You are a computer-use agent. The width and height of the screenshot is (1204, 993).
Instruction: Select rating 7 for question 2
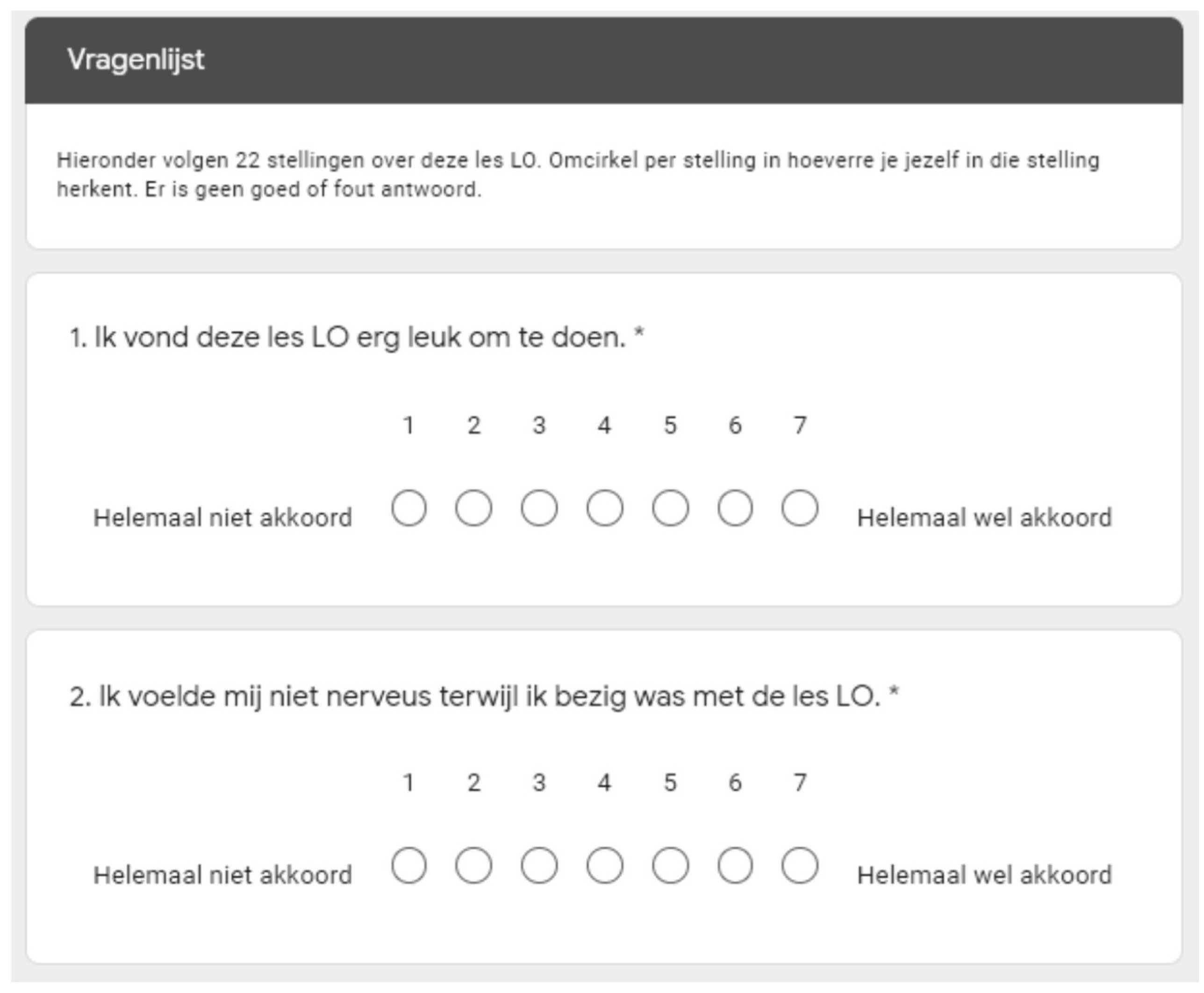click(x=800, y=865)
